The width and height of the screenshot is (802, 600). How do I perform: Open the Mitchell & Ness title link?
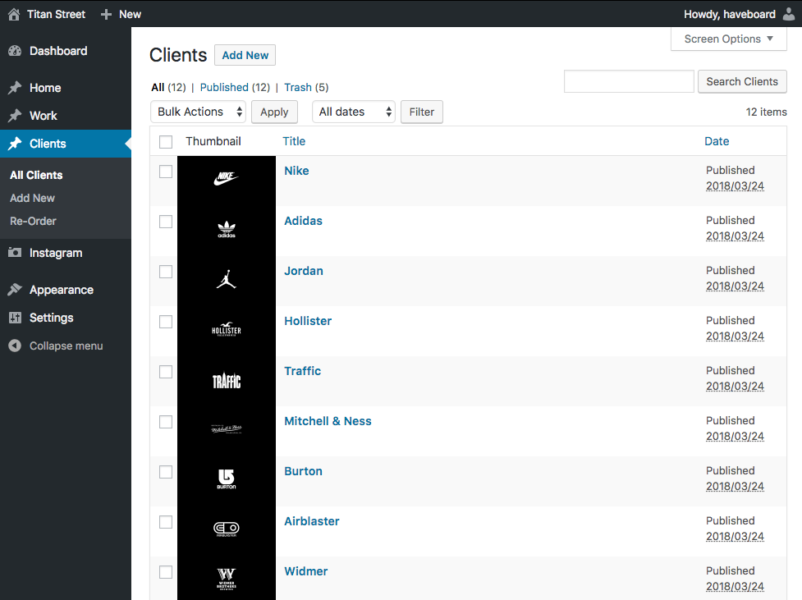click(328, 421)
